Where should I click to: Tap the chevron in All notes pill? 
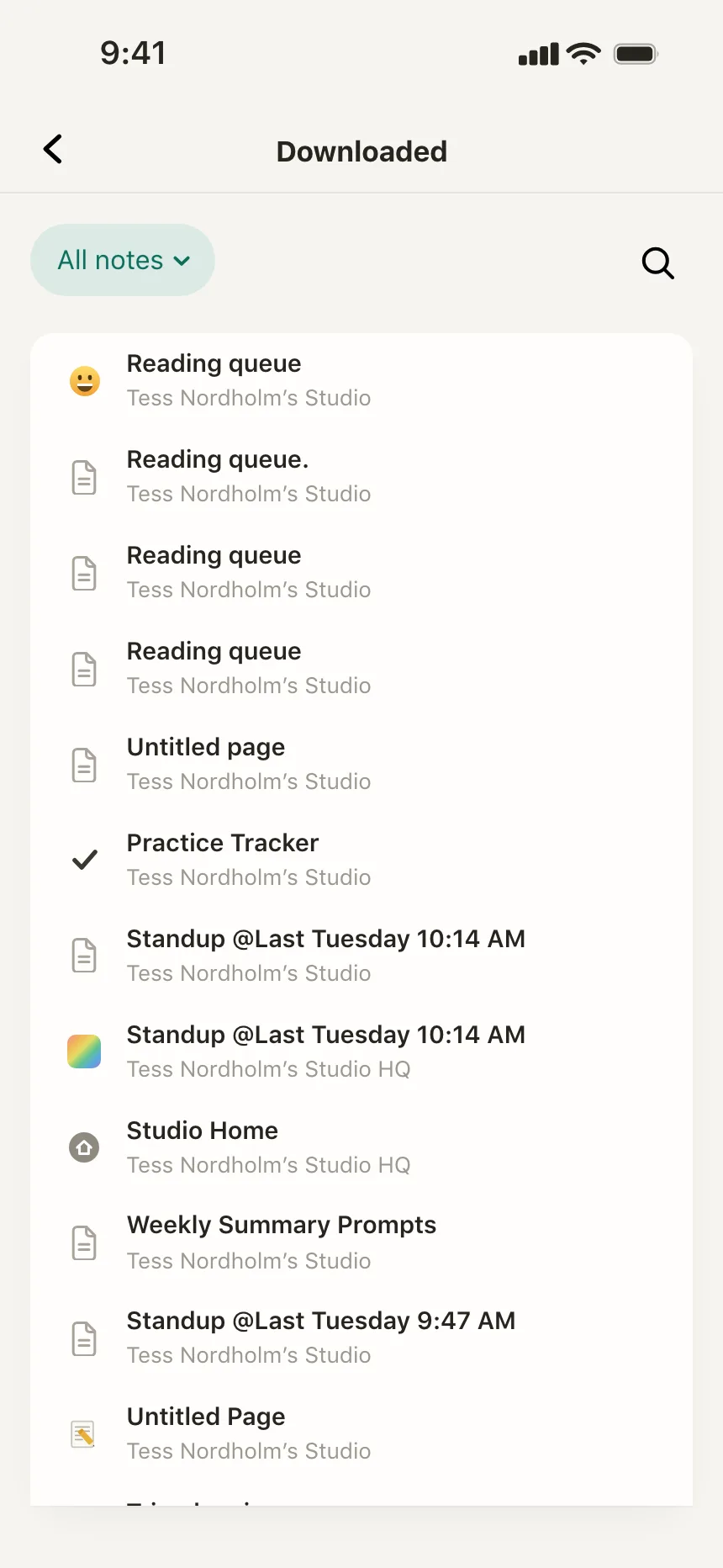(182, 262)
